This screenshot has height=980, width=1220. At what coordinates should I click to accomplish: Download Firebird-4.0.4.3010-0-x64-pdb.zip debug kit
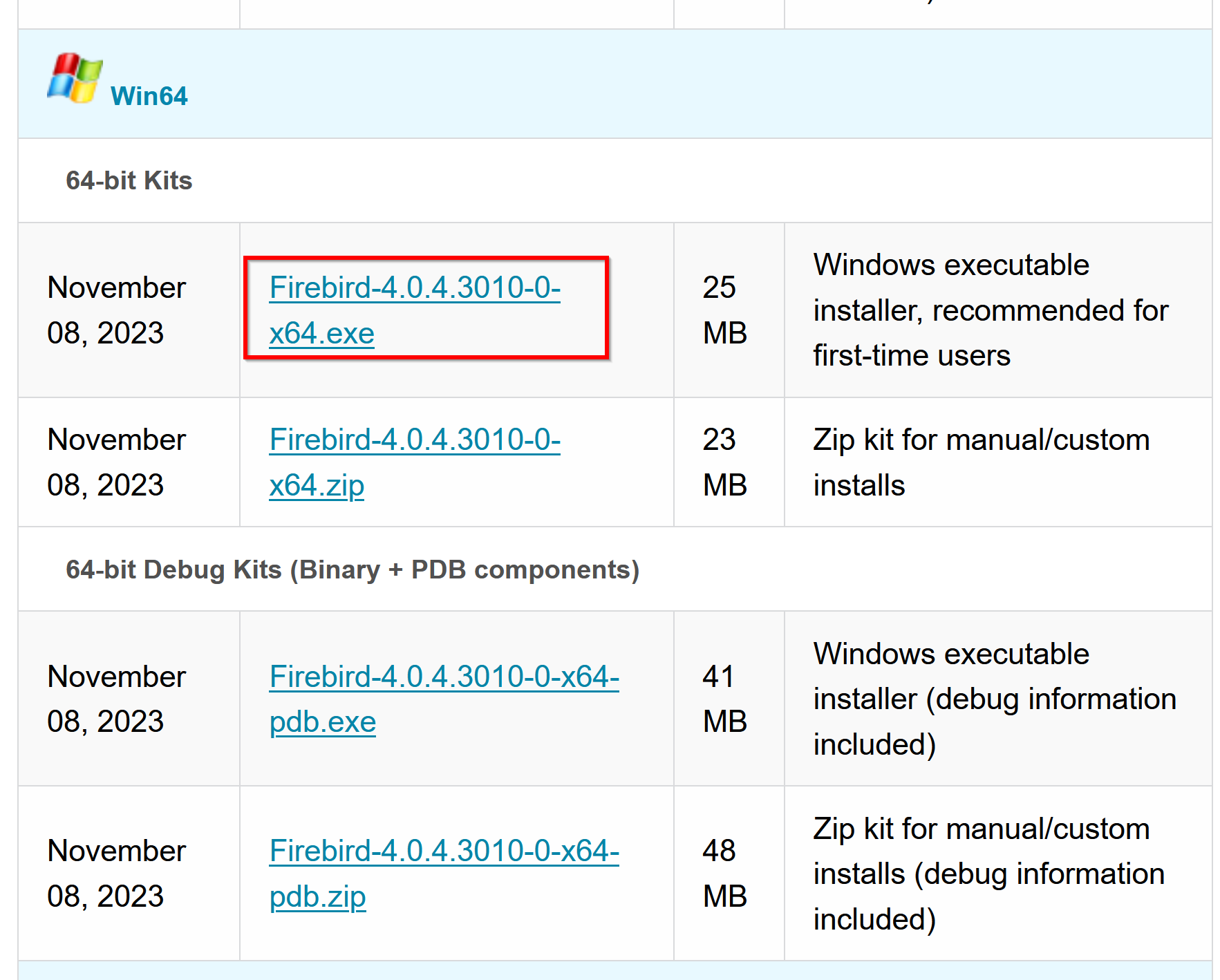pyautogui.click(x=444, y=874)
